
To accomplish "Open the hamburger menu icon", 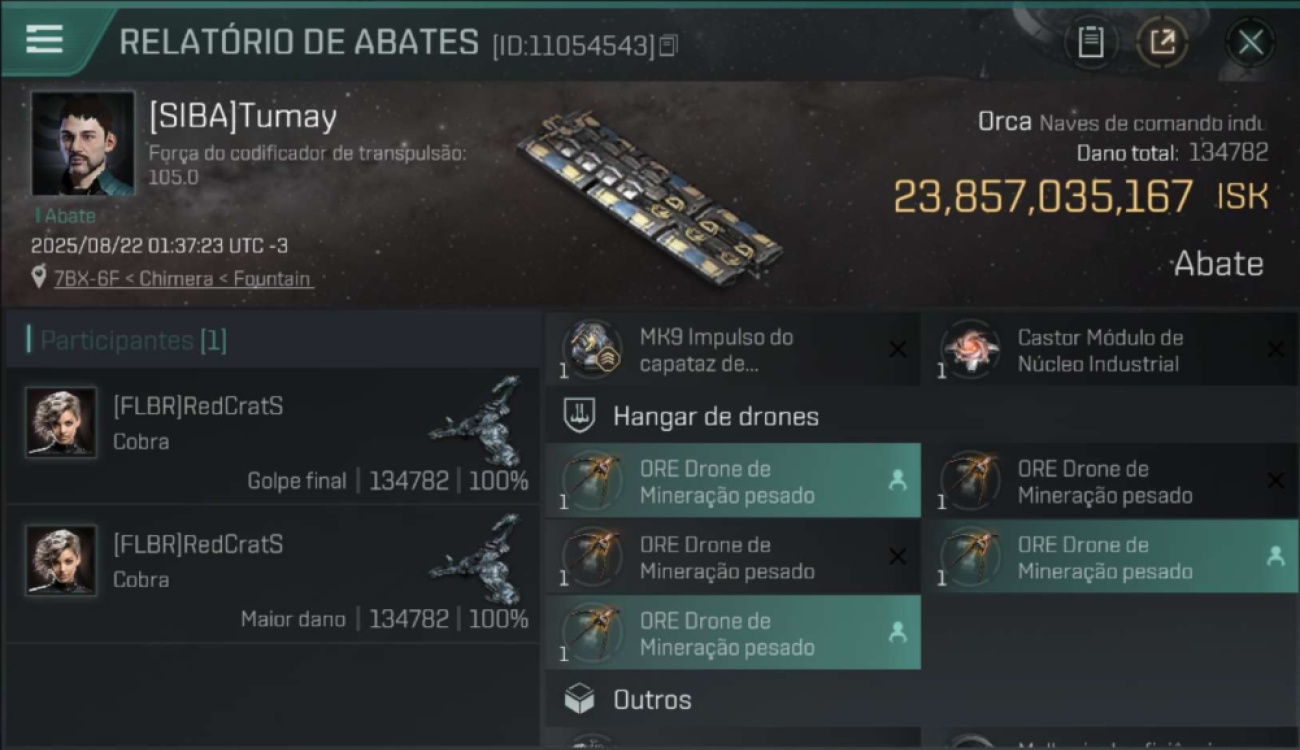I will pyautogui.click(x=44, y=39).
